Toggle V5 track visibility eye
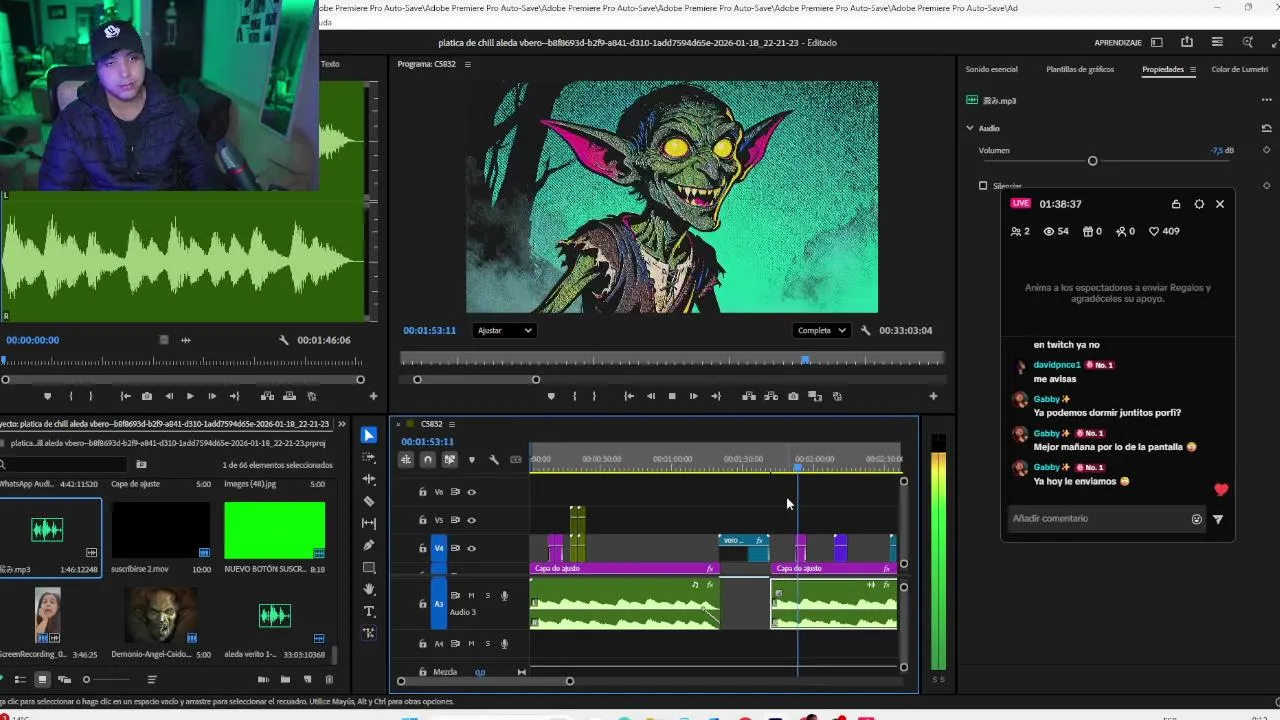The height and width of the screenshot is (720, 1280). 471,520
